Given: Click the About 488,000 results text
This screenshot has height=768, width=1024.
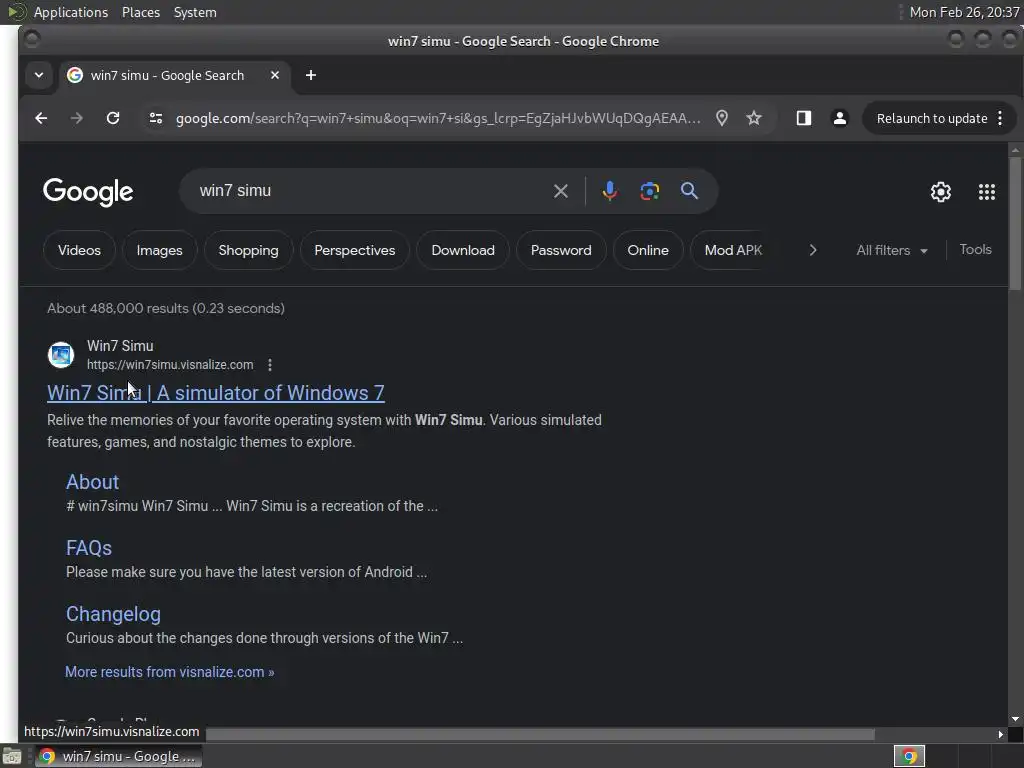Looking at the screenshot, I should [166, 308].
